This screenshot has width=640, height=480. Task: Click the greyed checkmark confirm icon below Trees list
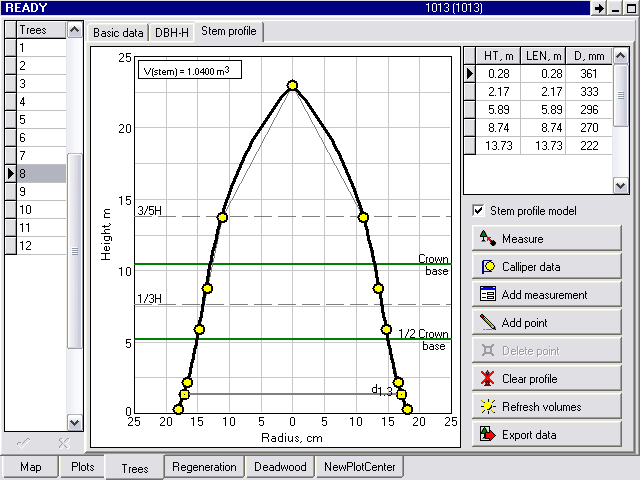click(x=23, y=443)
